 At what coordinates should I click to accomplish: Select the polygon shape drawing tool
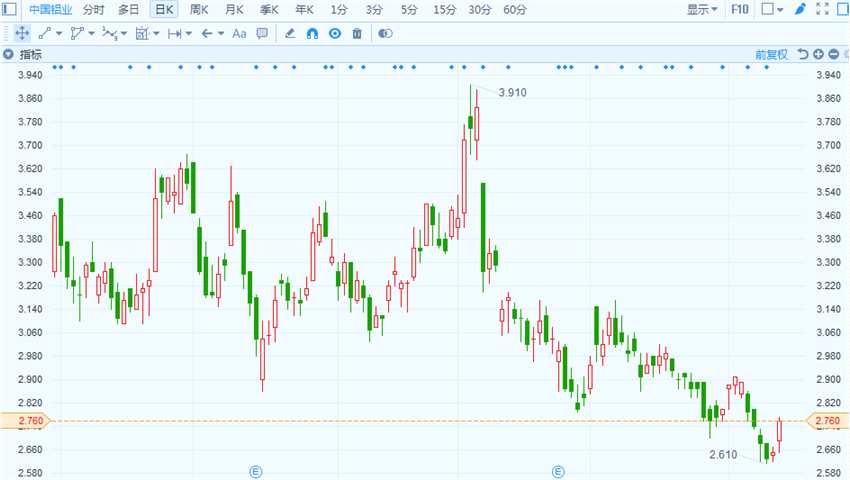tap(77, 34)
